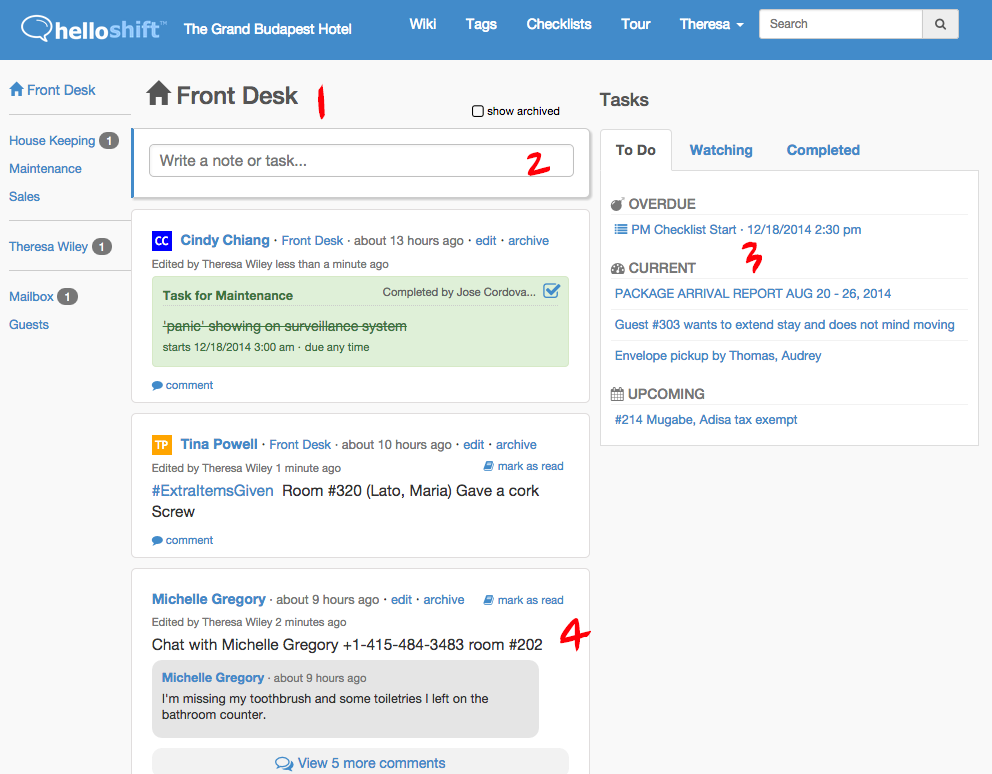Click the comment bubble icon under Cindy's post
Viewport: 992px width, 774px height.
[157, 385]
